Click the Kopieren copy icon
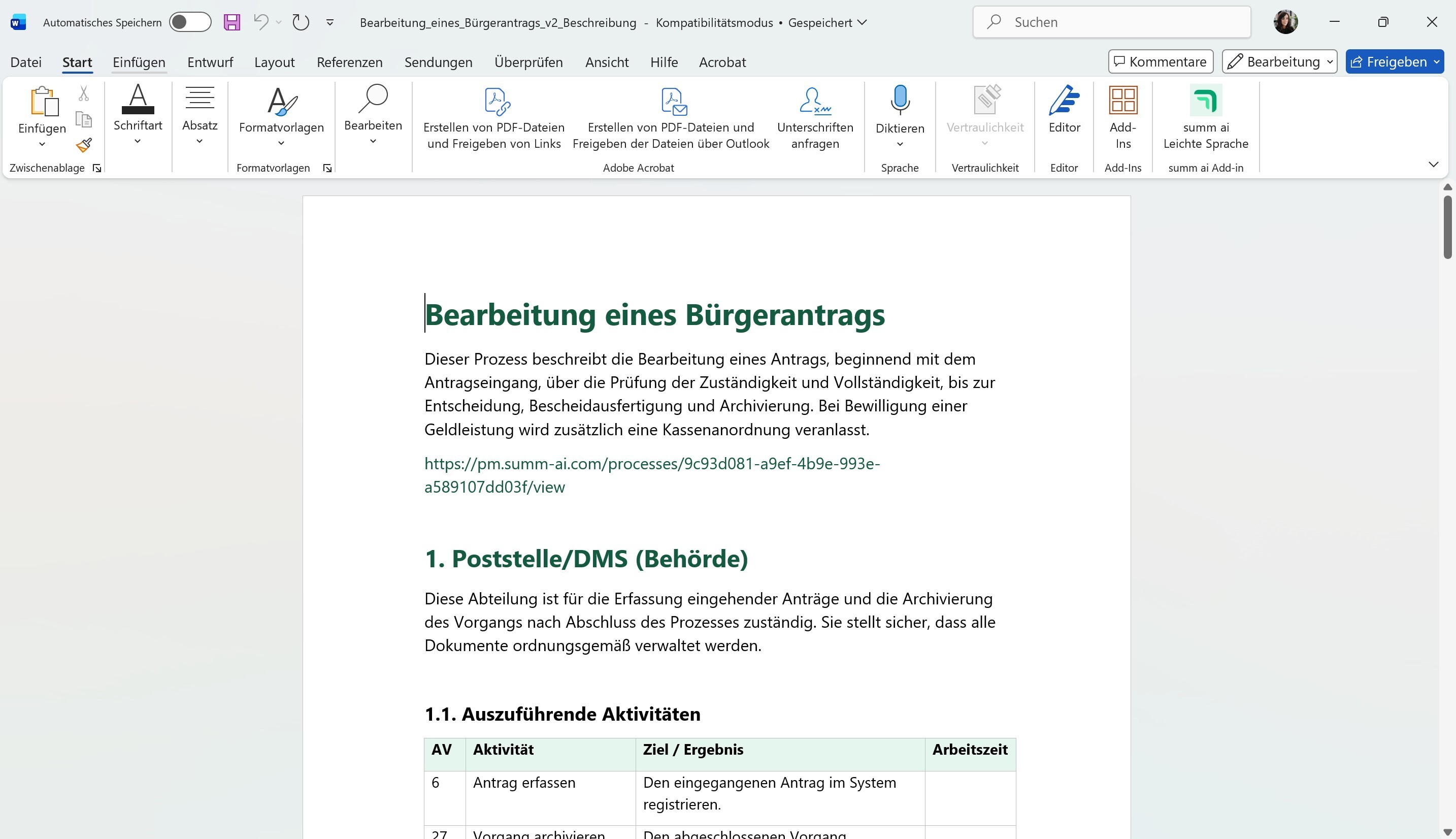 (84, 119)
